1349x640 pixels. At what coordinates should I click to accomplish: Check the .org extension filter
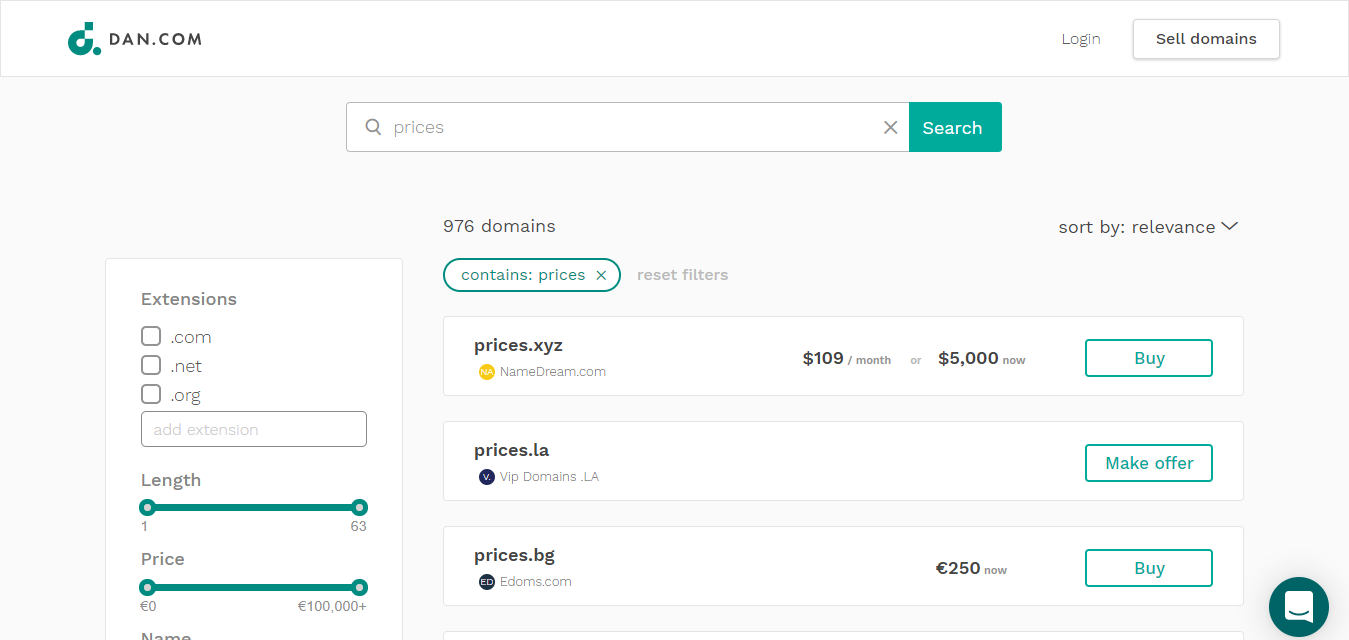coord(151,394)
